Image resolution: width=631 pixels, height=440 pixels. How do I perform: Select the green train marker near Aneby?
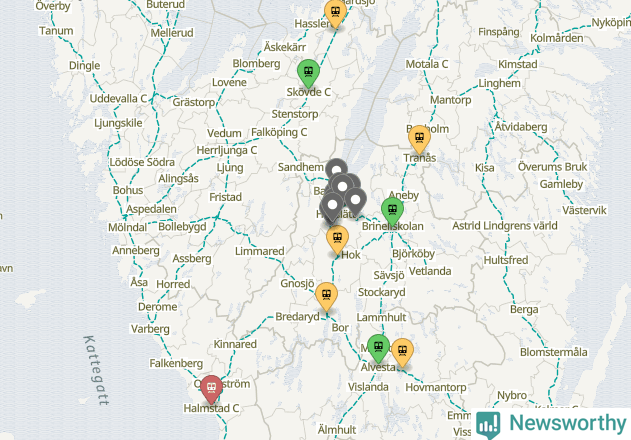point(392,211)
